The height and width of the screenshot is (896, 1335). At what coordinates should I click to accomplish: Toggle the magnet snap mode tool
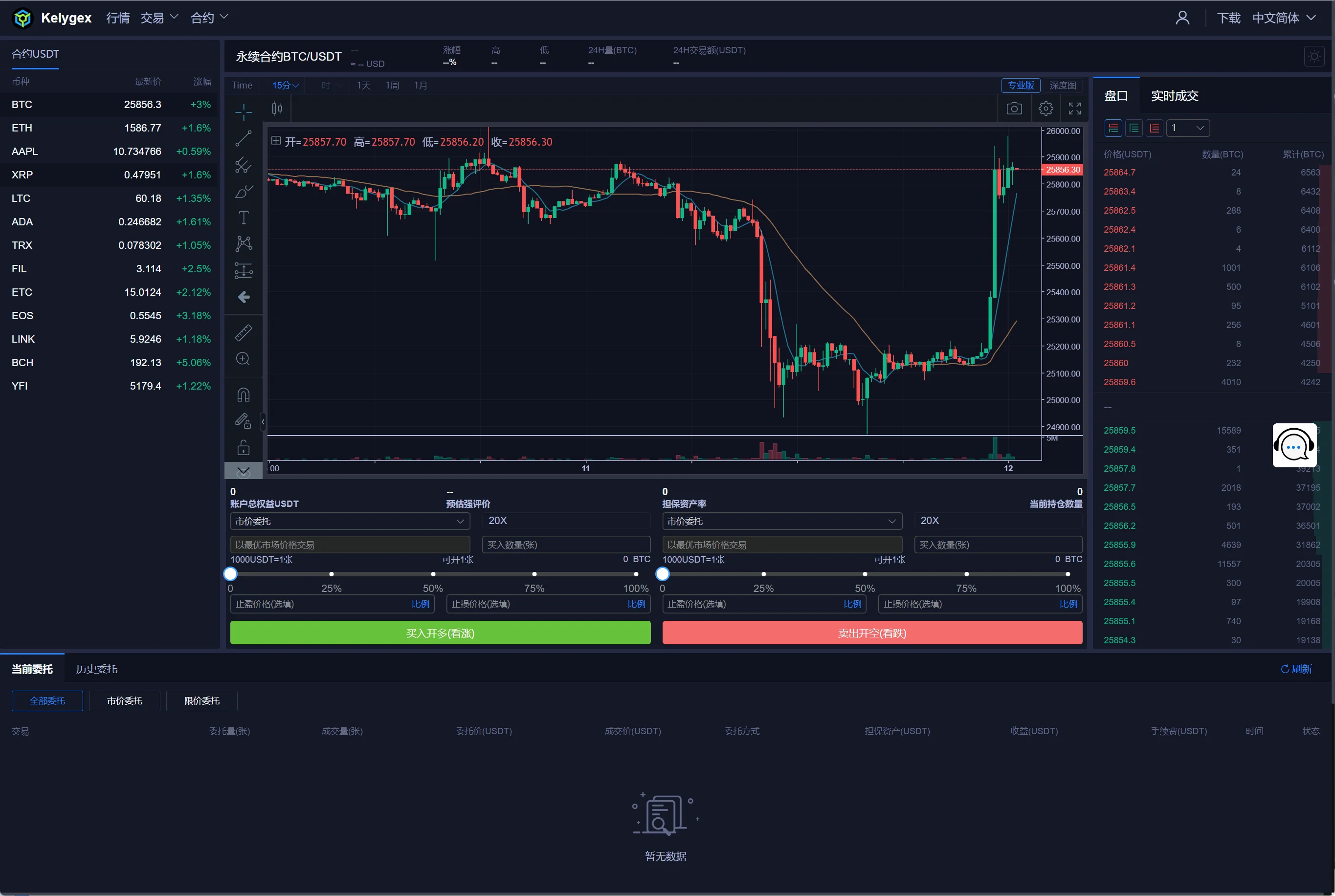244,395
